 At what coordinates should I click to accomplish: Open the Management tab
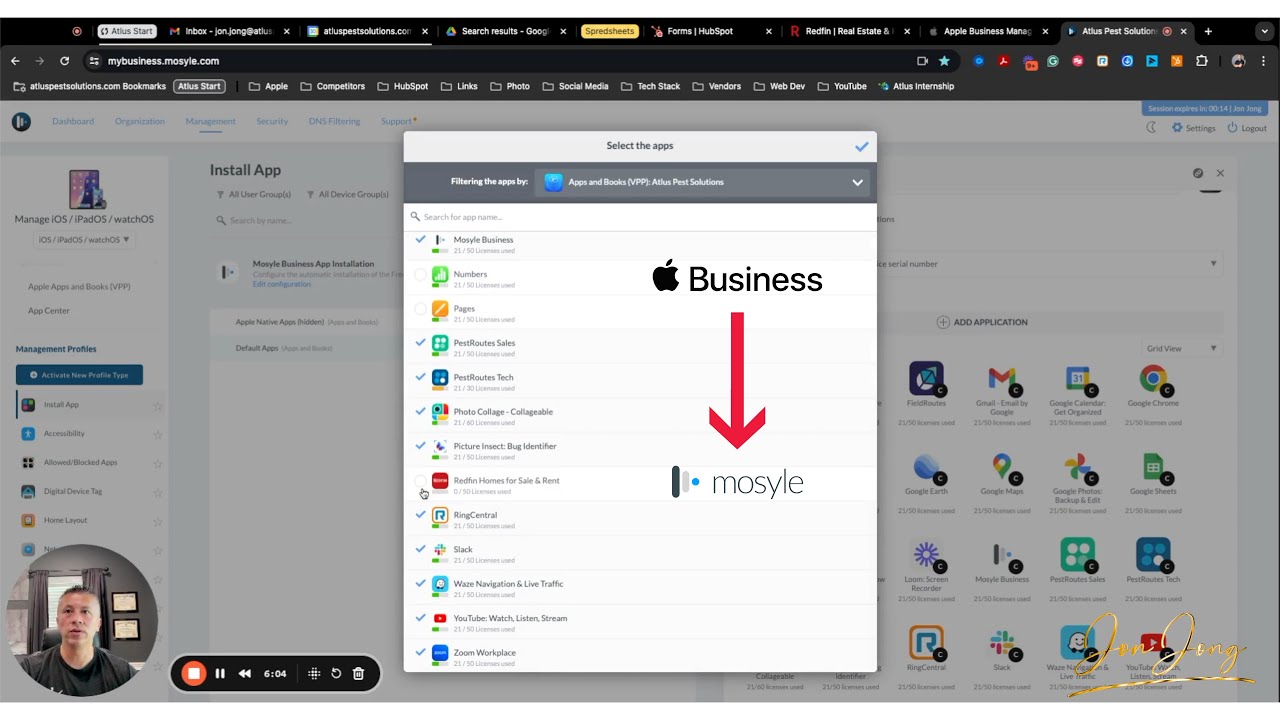point(210,121)
